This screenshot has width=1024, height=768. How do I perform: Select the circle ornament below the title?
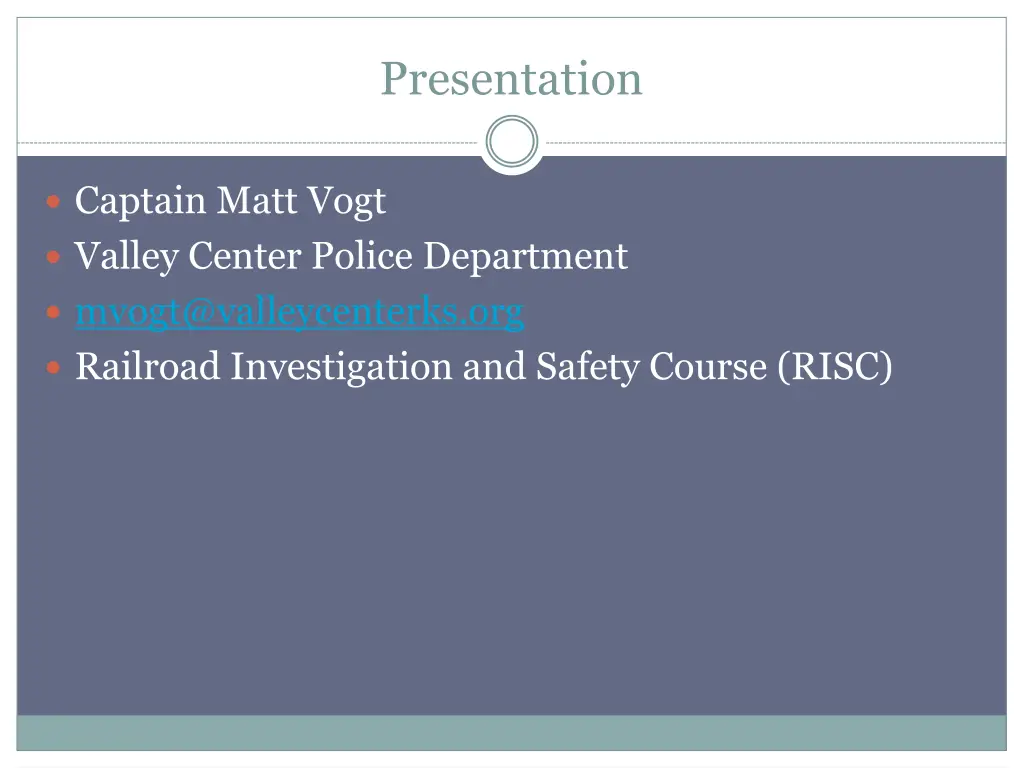tap(512, 141)
